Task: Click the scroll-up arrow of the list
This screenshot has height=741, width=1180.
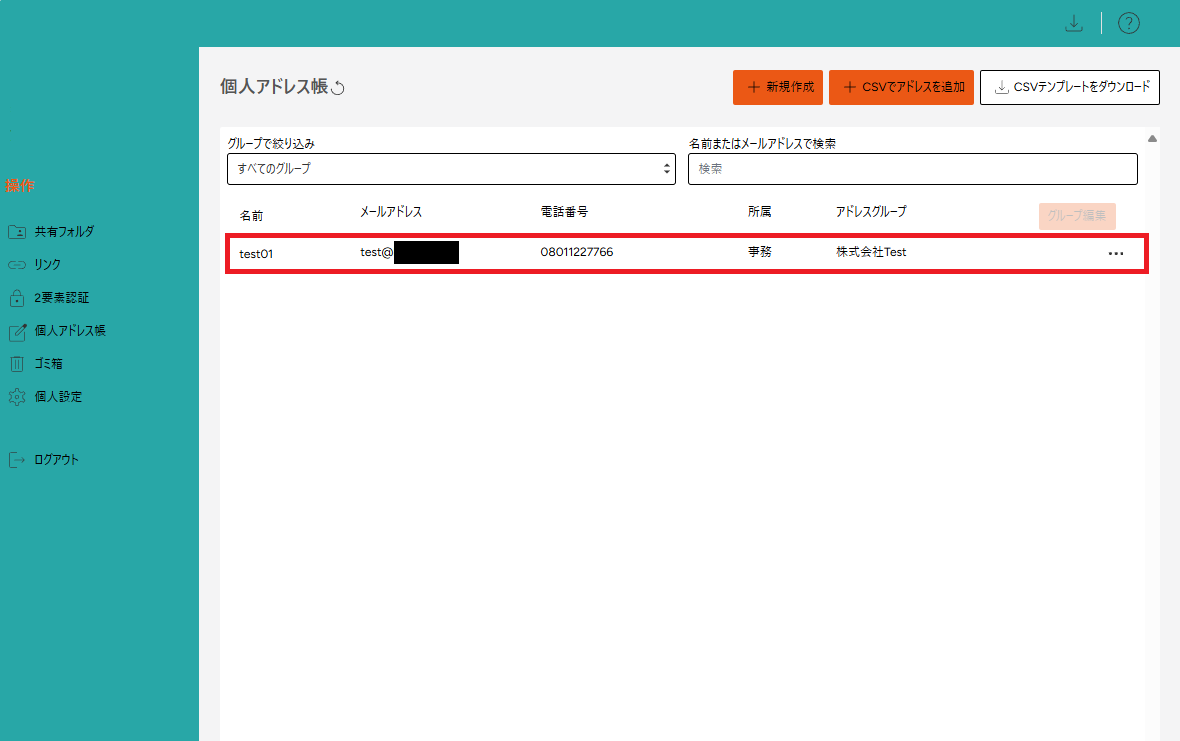Action: [x=1151, y=138]
